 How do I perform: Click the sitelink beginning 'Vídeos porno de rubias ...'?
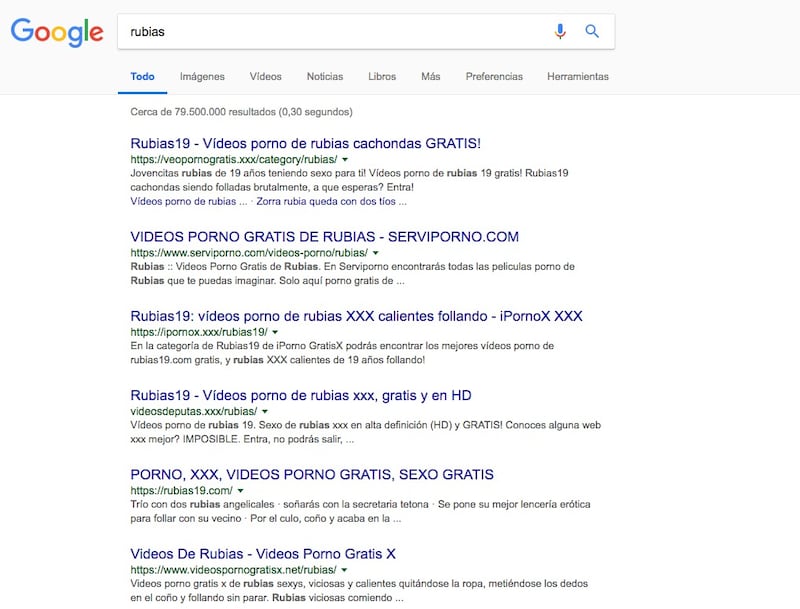click(x=189, y=201)
